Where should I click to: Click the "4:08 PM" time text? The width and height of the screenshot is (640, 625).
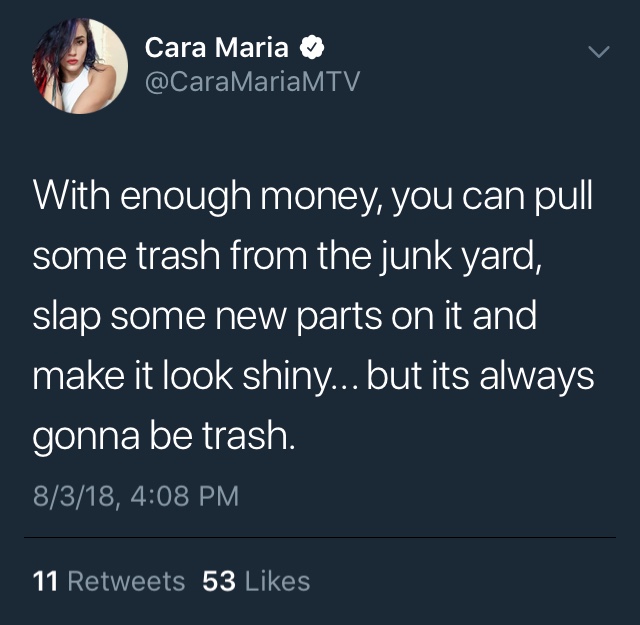[x=185, y=496]
